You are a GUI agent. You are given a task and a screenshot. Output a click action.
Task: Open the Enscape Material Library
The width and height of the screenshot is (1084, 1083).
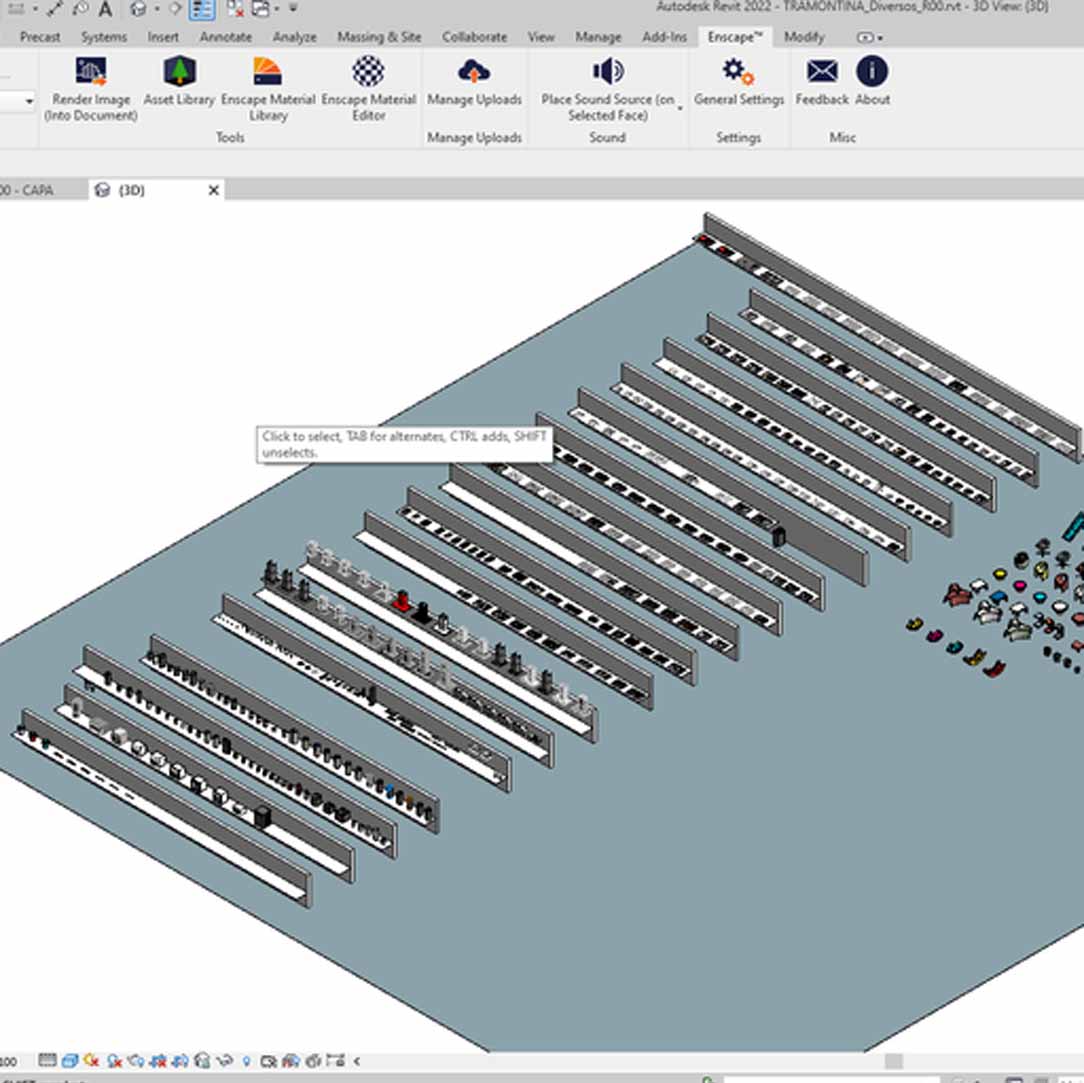(267, 72)
